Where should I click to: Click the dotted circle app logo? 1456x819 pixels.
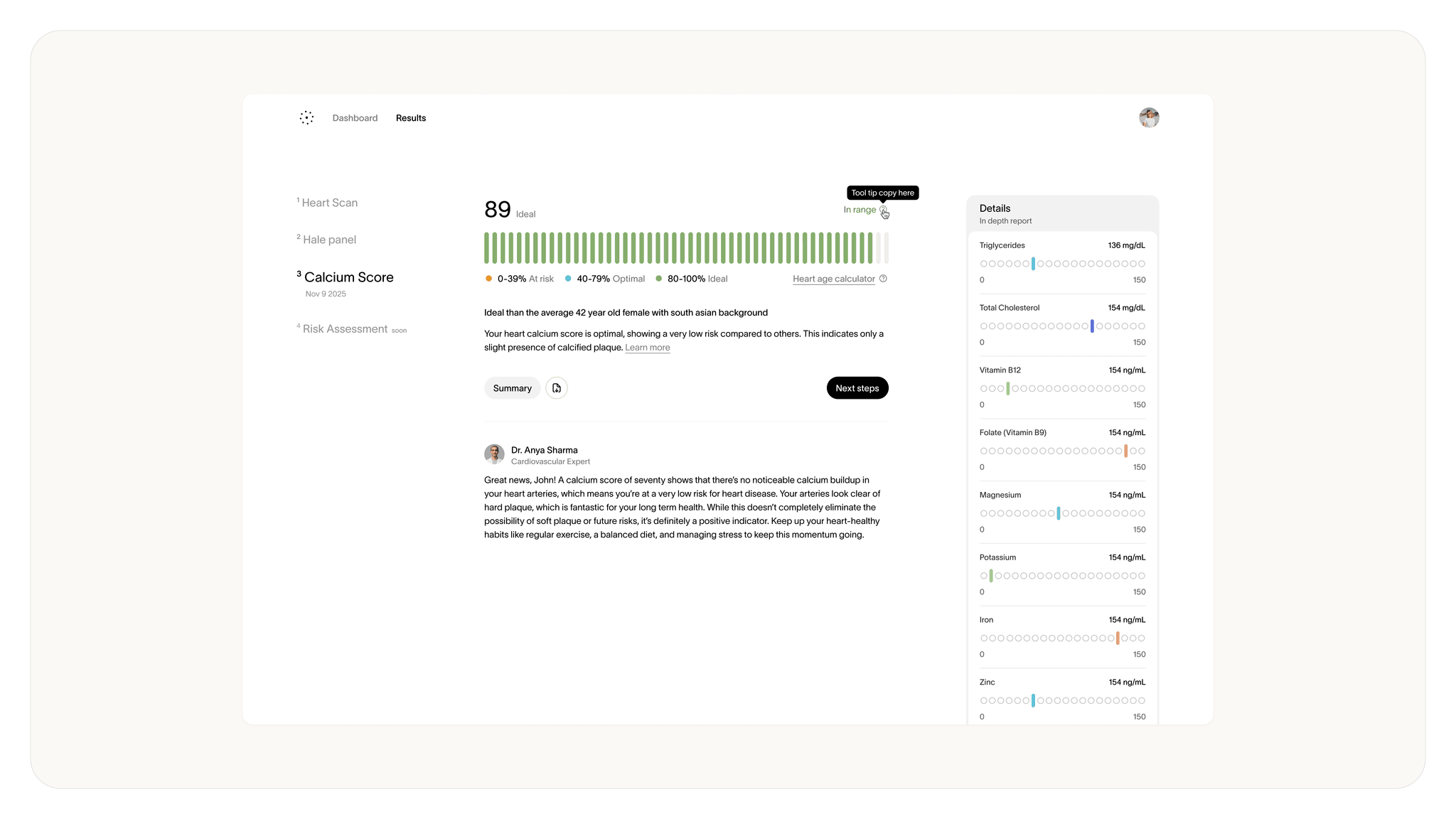(x=306, y=118)
